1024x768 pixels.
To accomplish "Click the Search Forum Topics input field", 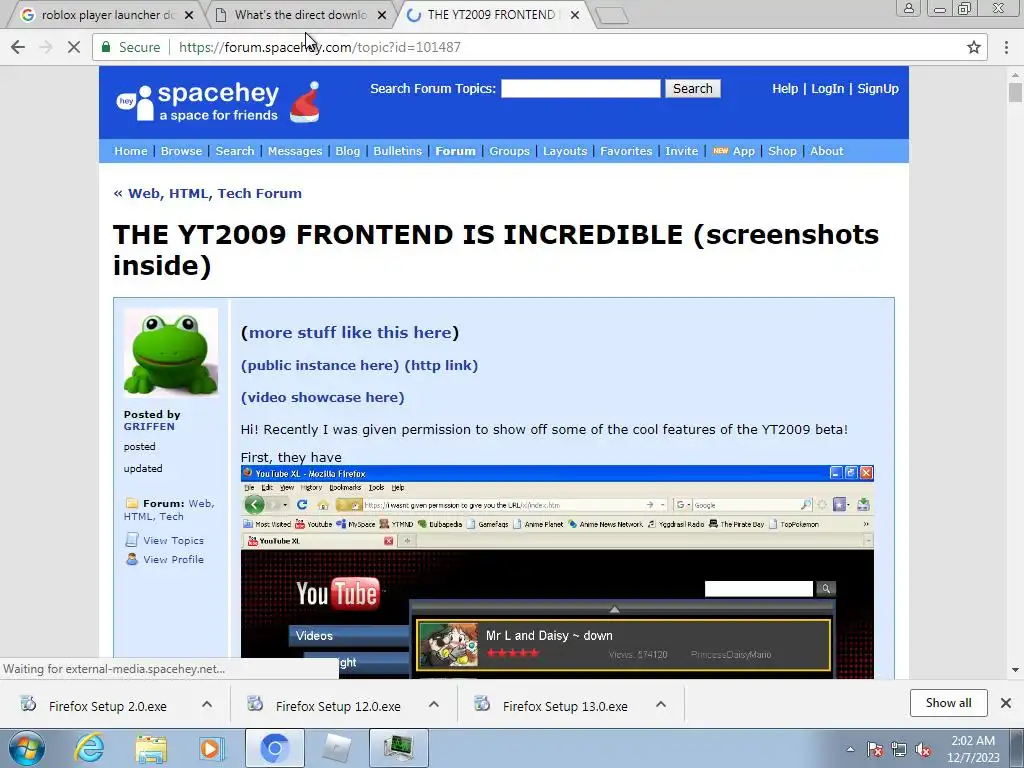I will point(581,88).
